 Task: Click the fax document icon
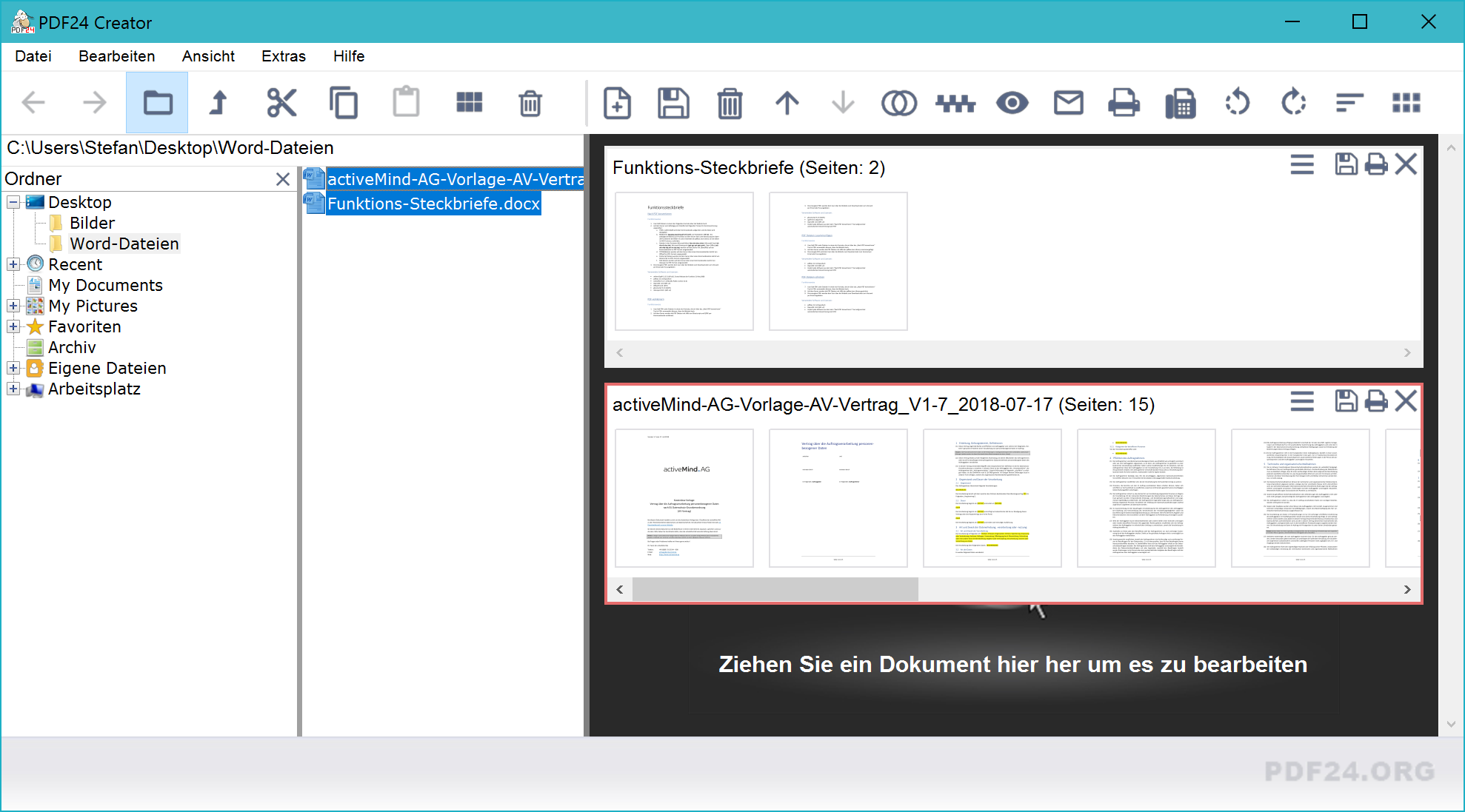pyautogui.click(x=1181, y=103)
